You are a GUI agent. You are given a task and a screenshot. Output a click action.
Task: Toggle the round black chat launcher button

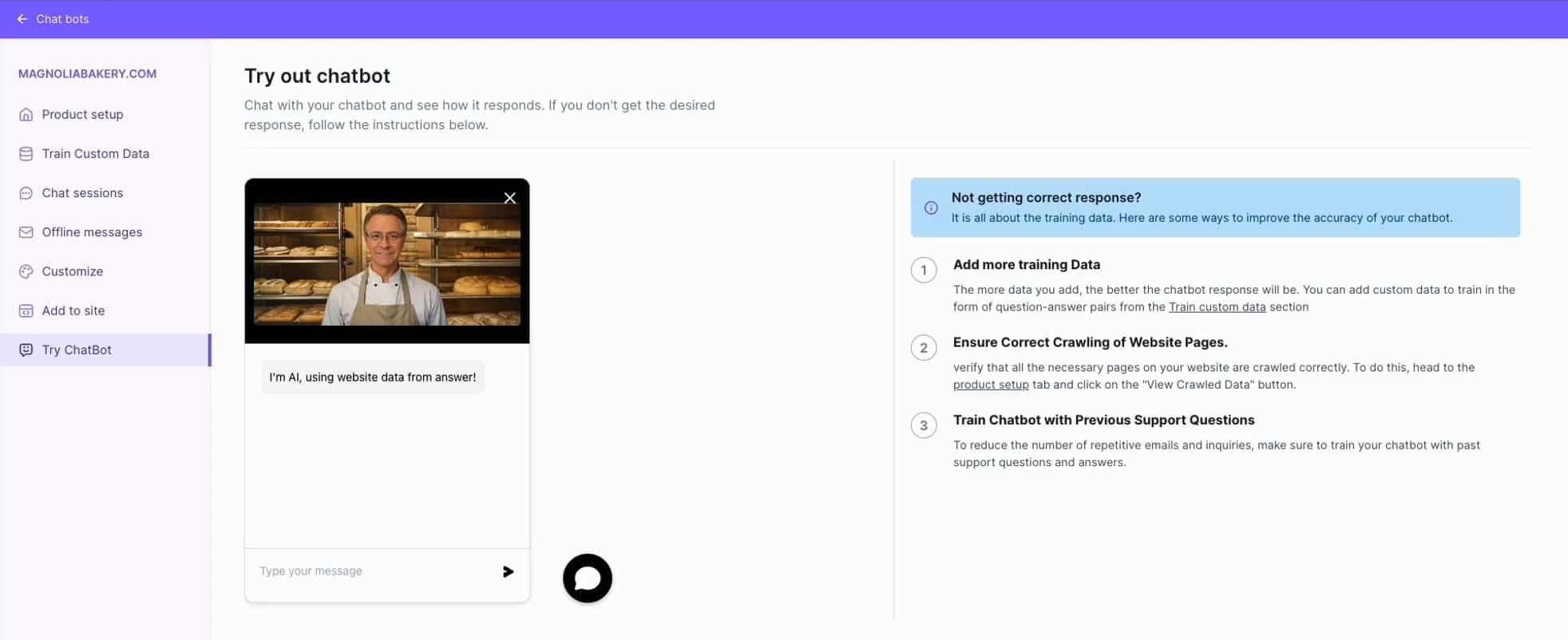tap(588, 579)
